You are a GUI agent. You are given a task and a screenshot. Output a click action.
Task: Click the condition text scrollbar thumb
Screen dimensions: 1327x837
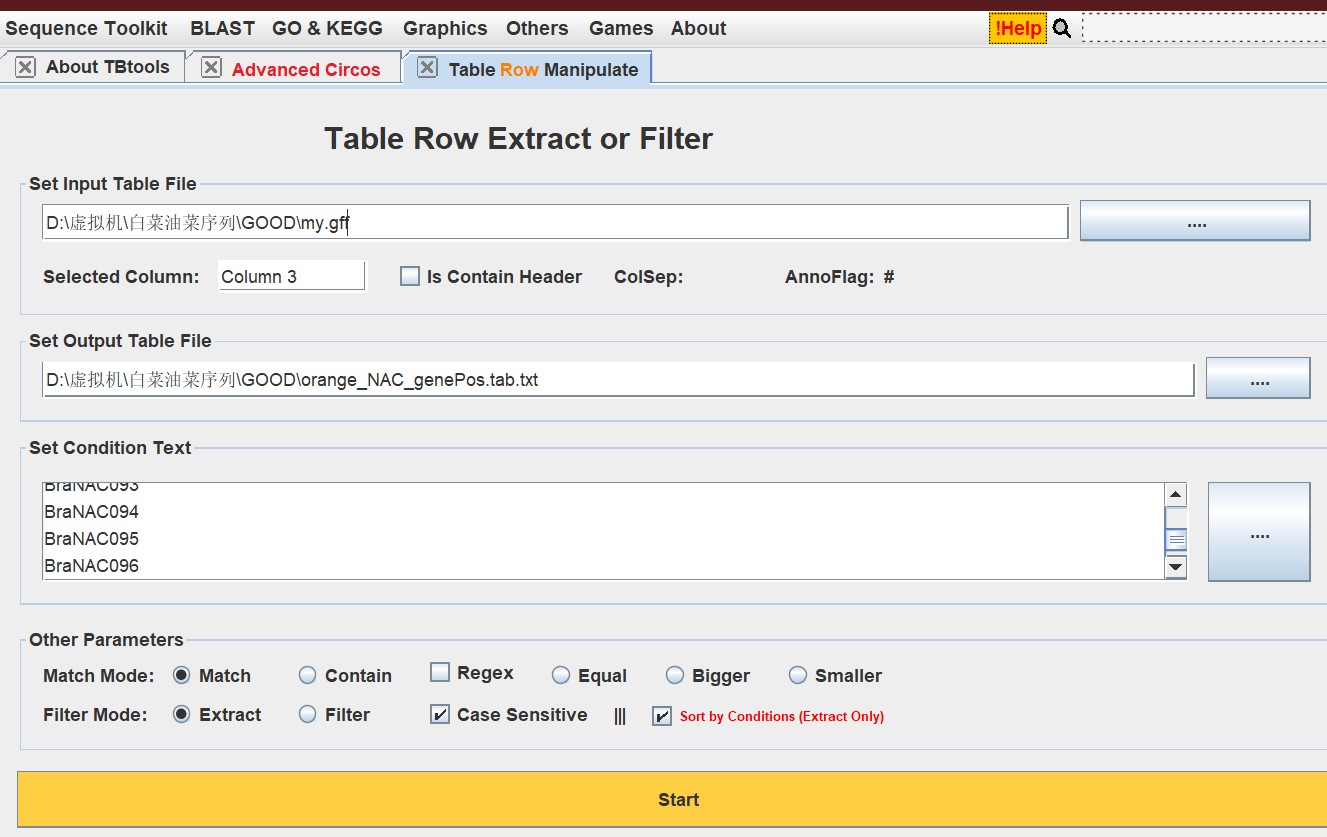click(x=1176, y=539)
